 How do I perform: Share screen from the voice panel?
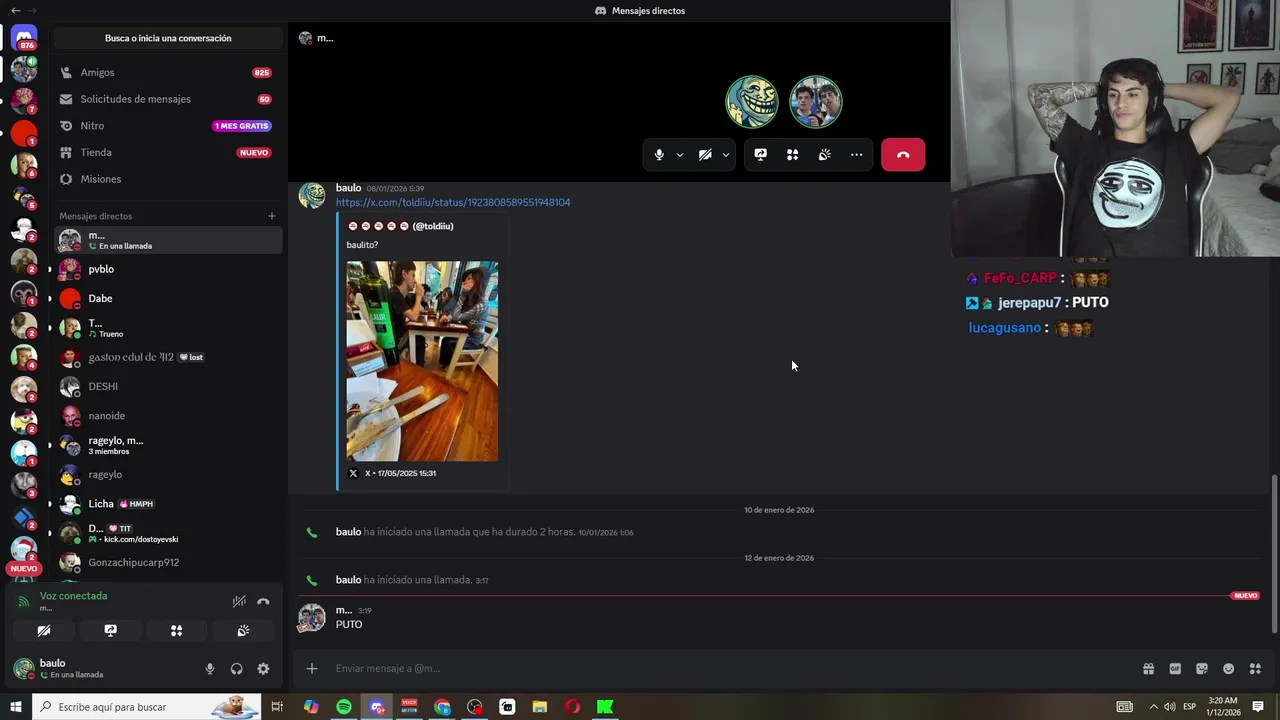click(x=110, y=631)
